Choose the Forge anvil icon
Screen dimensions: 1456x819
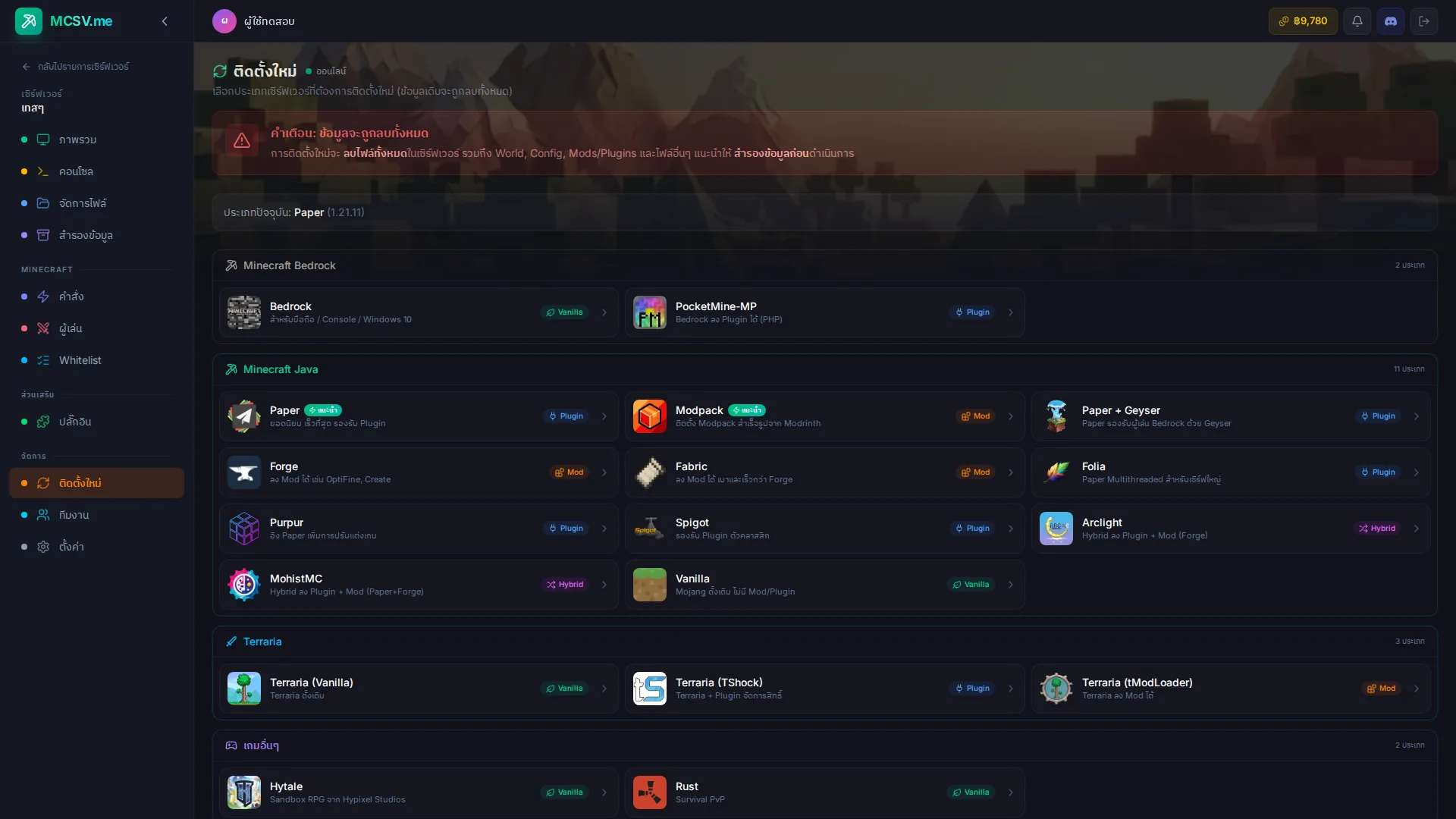243,472
